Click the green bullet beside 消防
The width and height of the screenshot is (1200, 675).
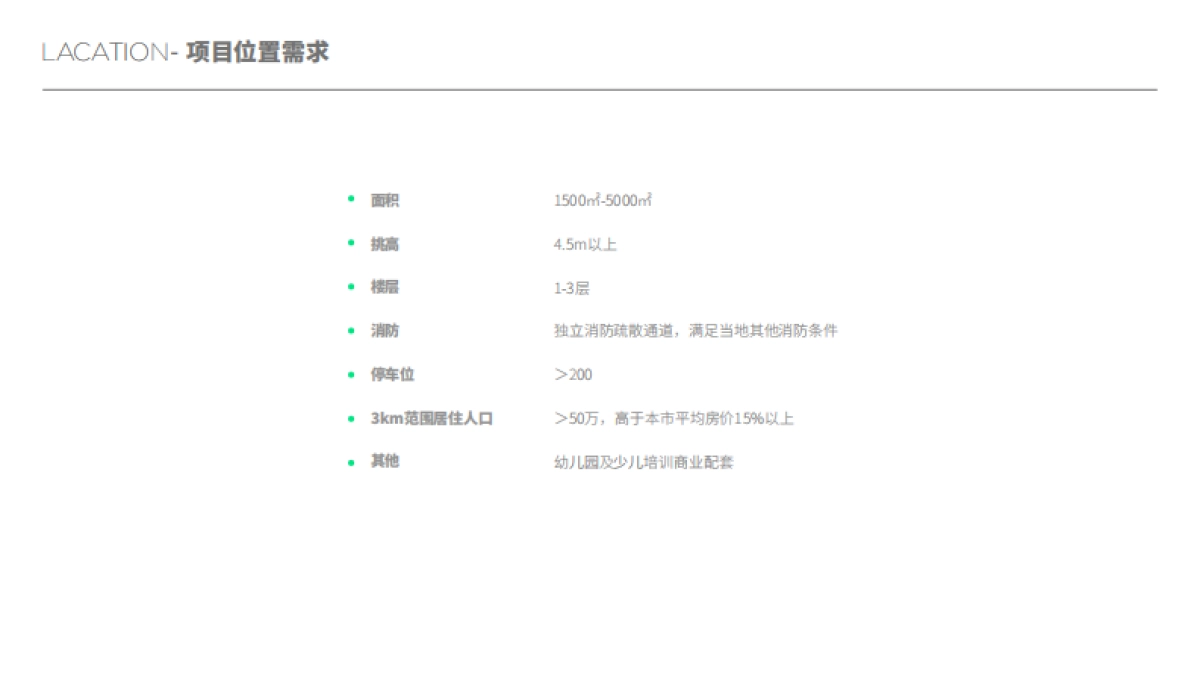coord(350,330)
